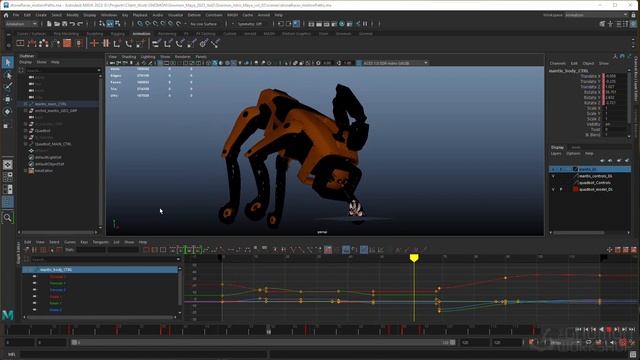Toggle visibility V of quadbot_model_DL layer

pos(553,189)
